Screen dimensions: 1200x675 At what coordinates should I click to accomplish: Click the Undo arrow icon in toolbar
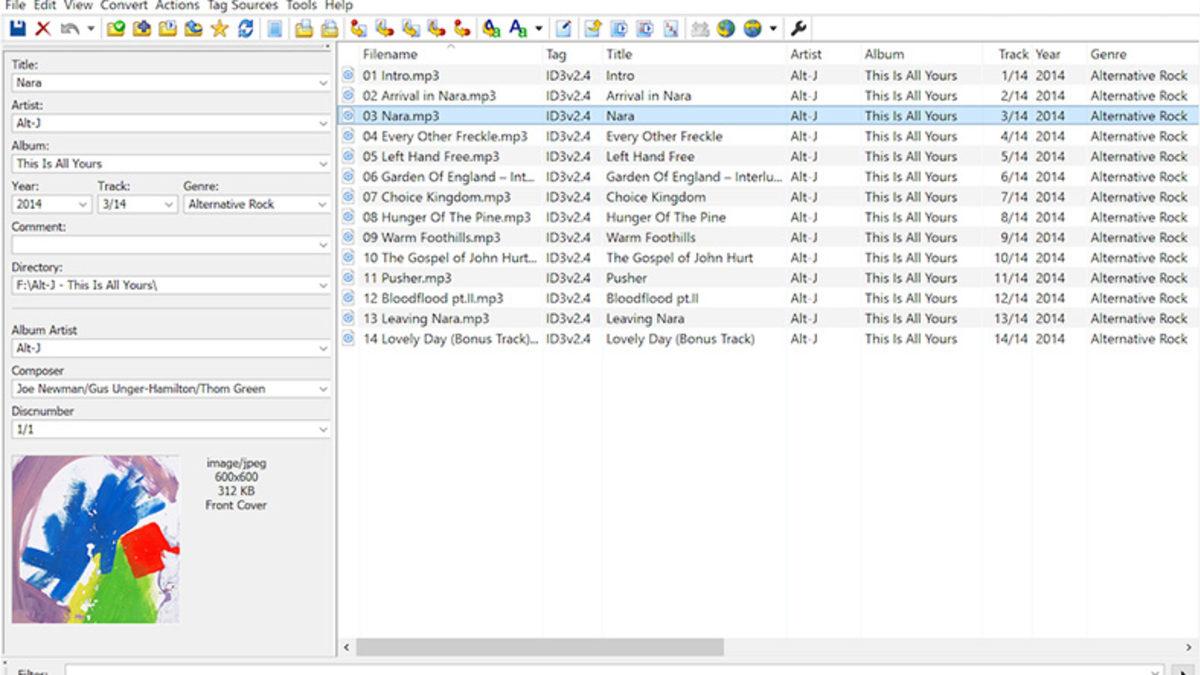(x=69, y=29)
